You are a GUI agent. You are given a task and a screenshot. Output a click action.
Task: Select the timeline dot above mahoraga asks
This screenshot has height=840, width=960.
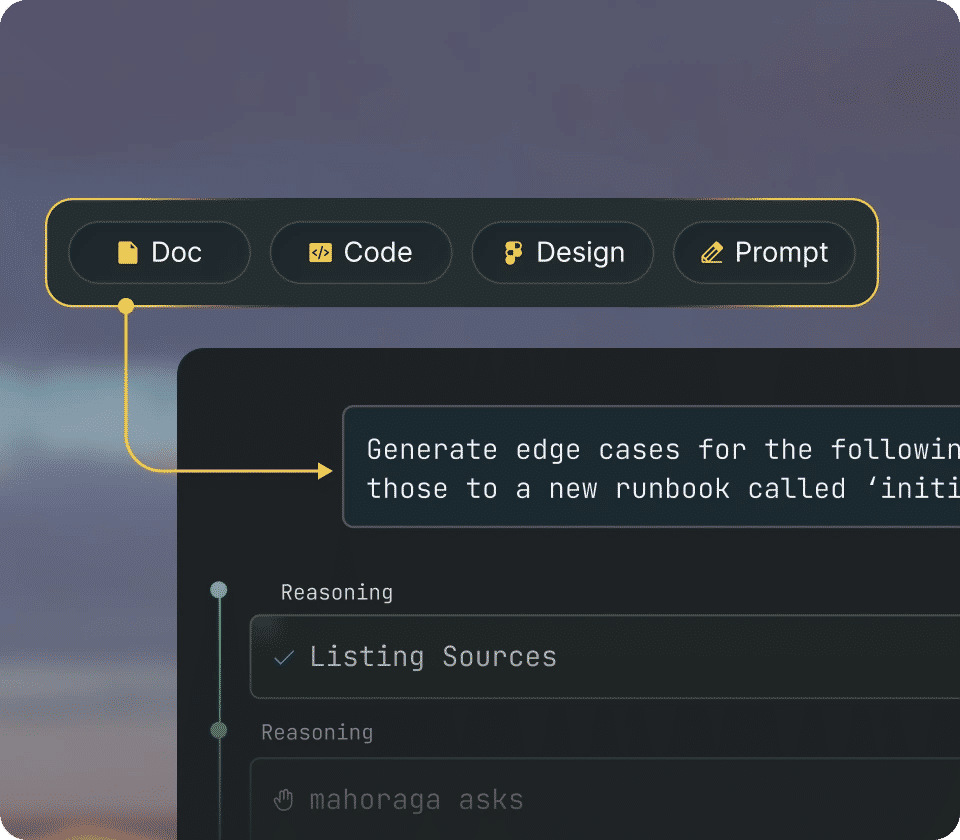click(x=219, y=730)
